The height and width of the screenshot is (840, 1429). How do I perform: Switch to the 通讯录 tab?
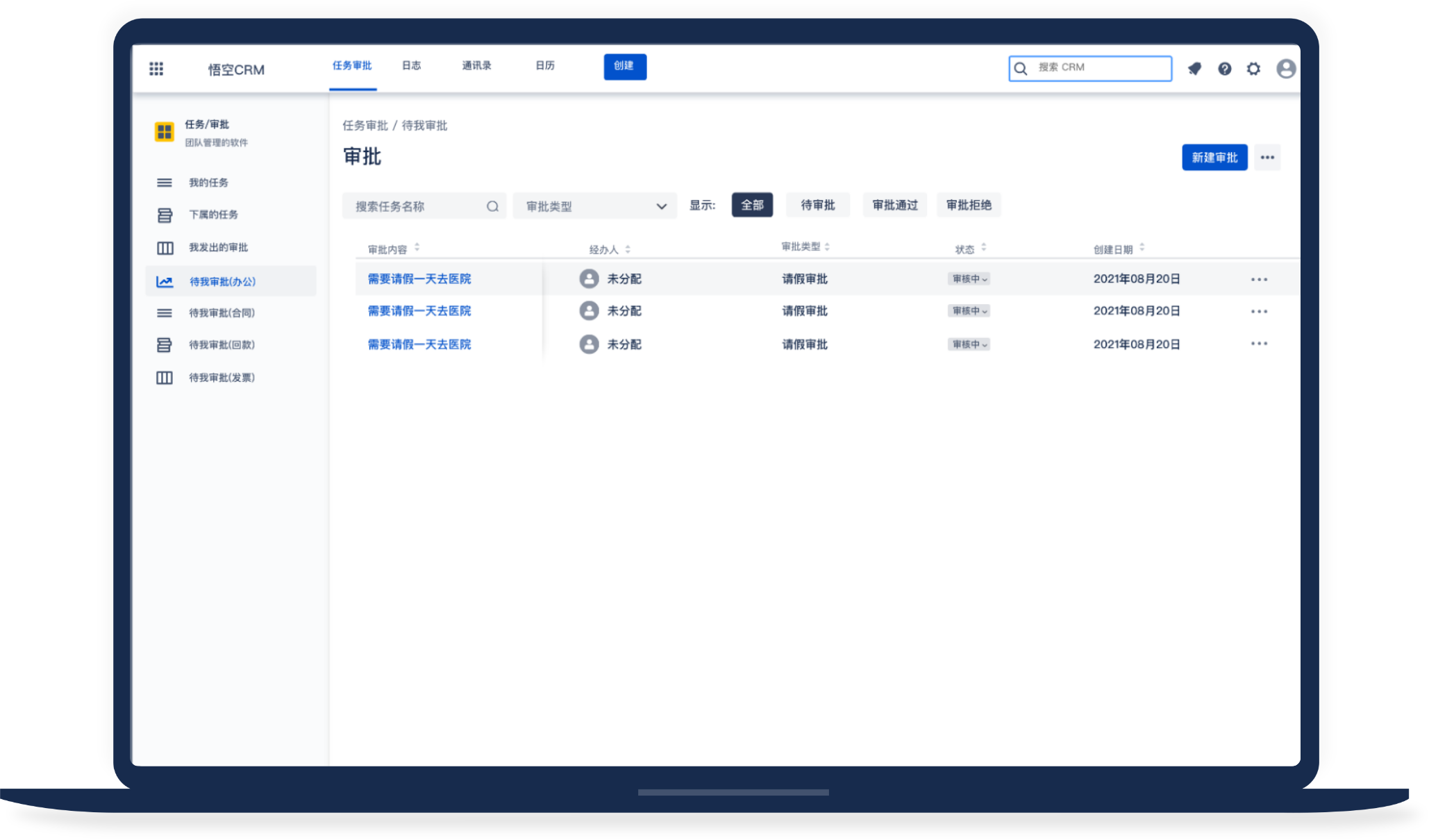click(476, 66)
